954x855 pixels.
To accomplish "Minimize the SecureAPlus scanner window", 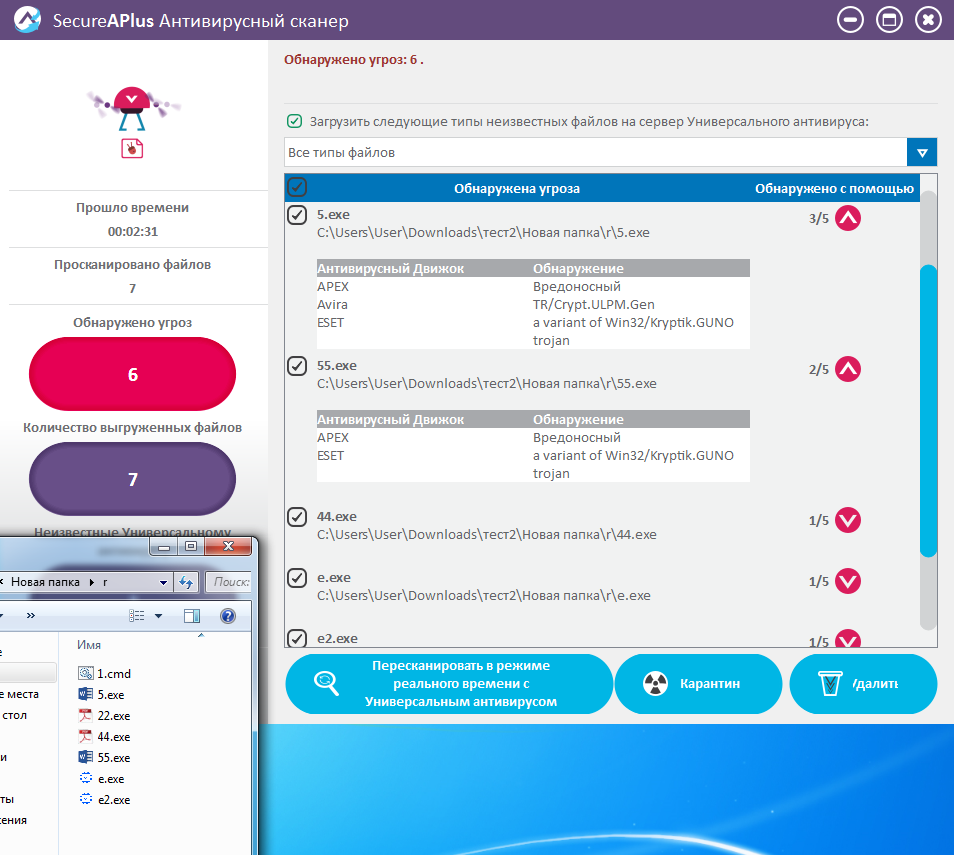I will [x=850, y=20].
